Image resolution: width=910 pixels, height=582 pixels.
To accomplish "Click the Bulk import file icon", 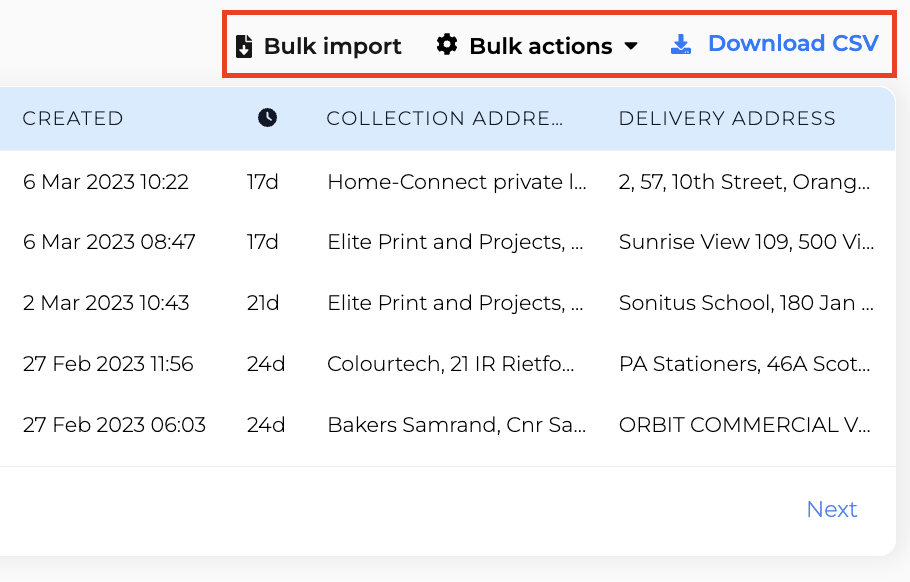I will pyautogui.click(x=244, y=46).
